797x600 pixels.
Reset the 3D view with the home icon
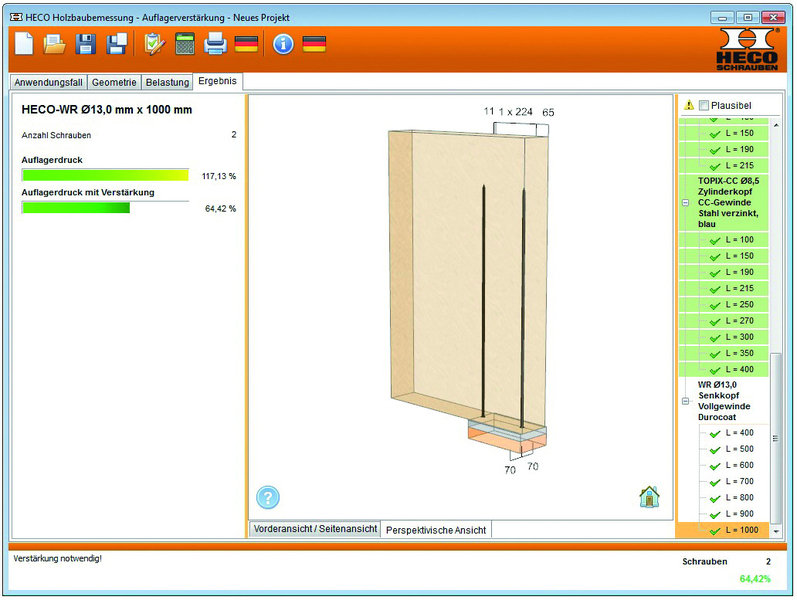650,496
